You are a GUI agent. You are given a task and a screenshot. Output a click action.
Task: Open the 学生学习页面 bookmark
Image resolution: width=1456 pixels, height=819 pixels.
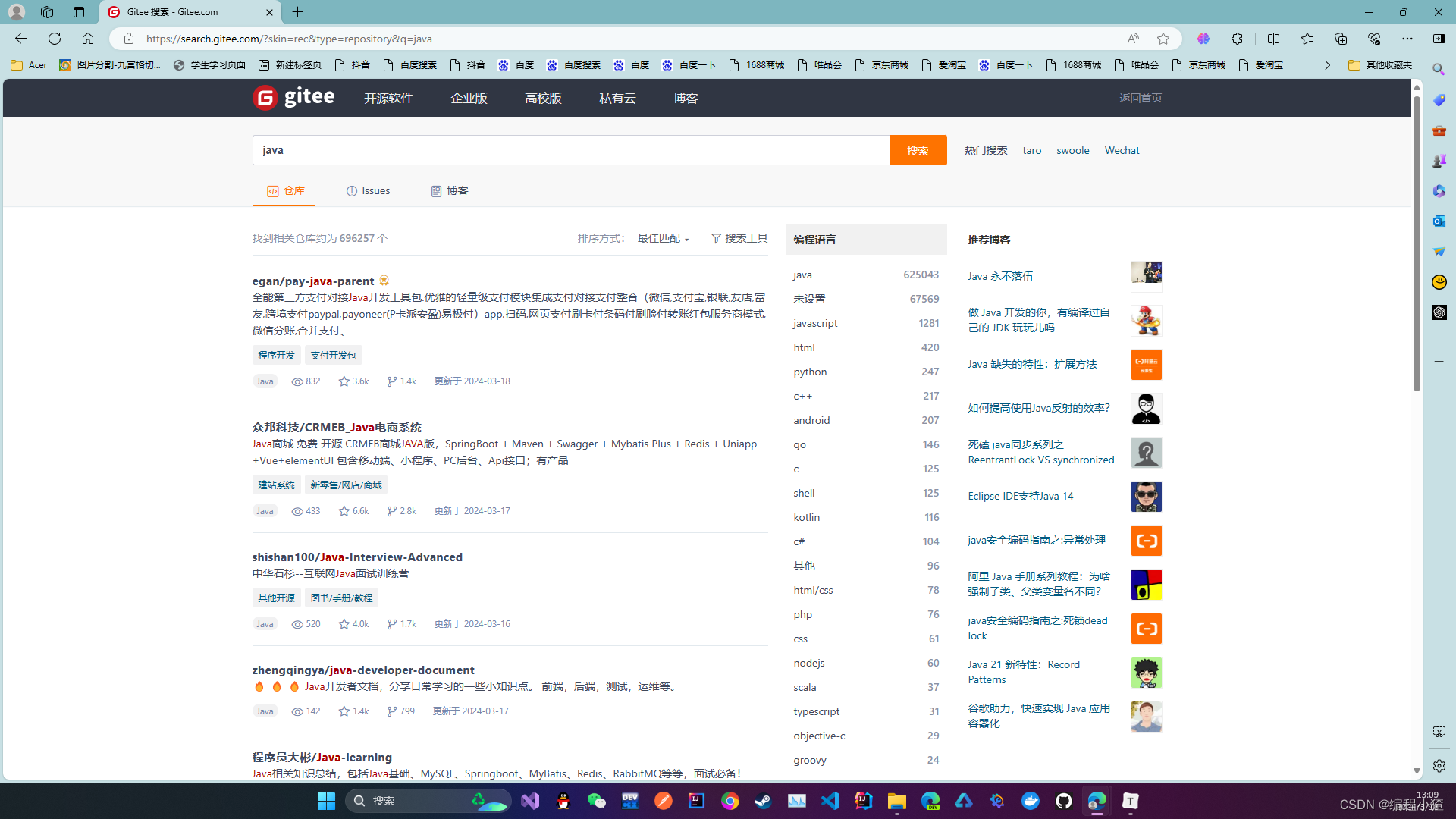click(x=210, y=65)
